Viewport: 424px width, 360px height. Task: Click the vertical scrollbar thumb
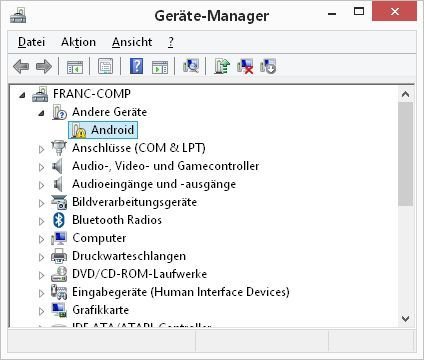[405, 154]
